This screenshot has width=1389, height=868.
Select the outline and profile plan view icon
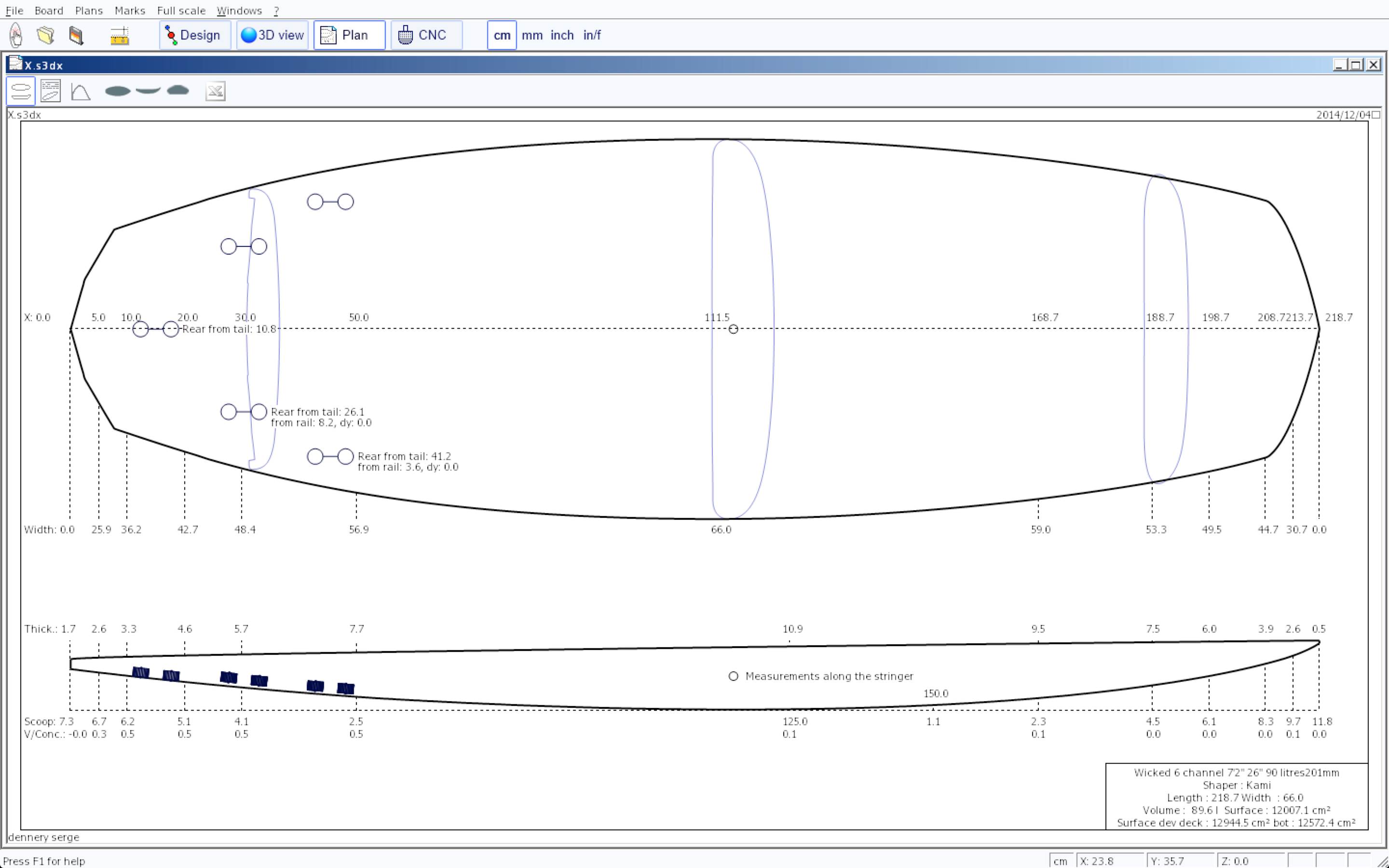click(21, 91)
